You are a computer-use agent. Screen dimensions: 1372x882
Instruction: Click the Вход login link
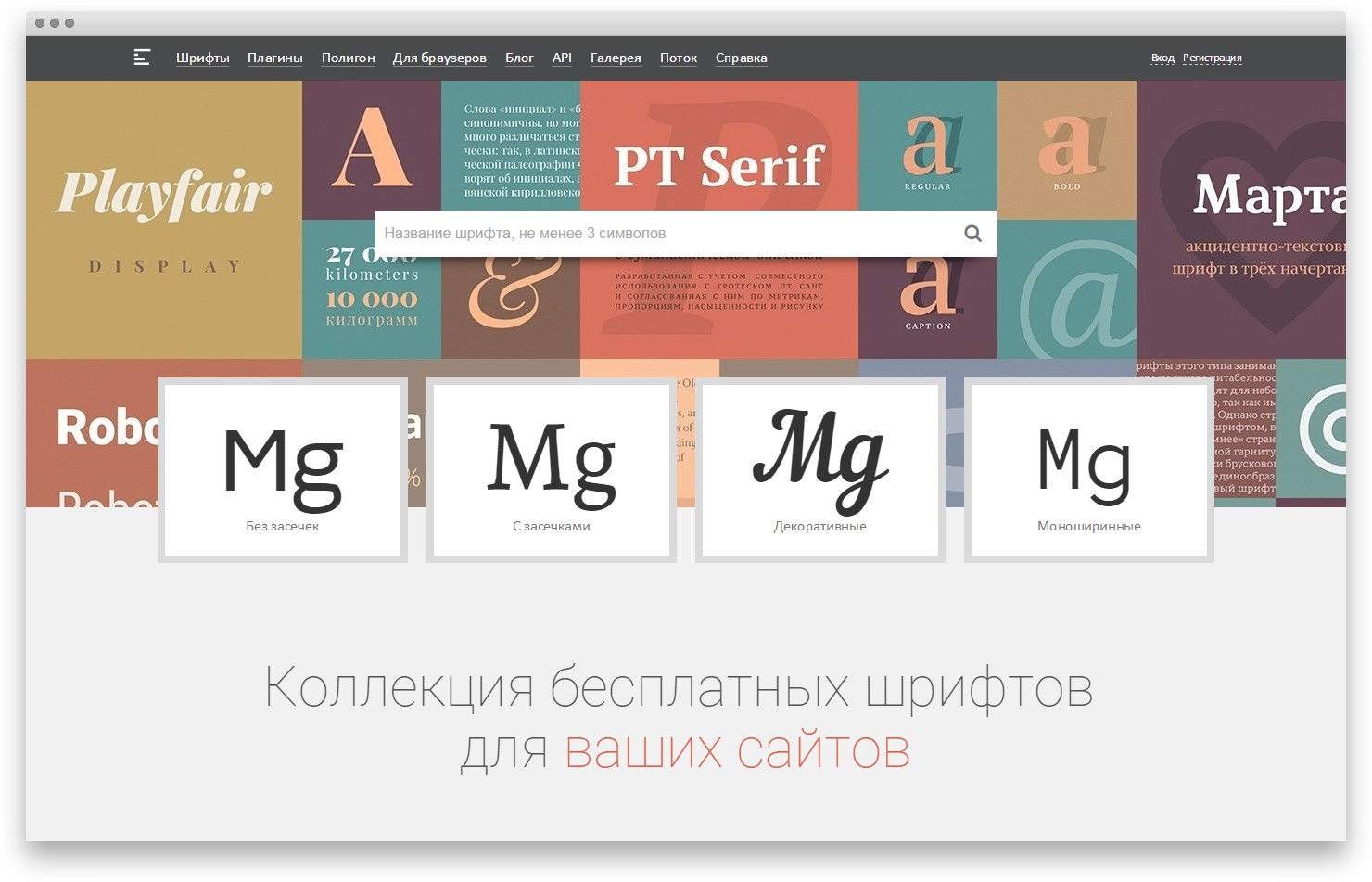[1162, 58]
